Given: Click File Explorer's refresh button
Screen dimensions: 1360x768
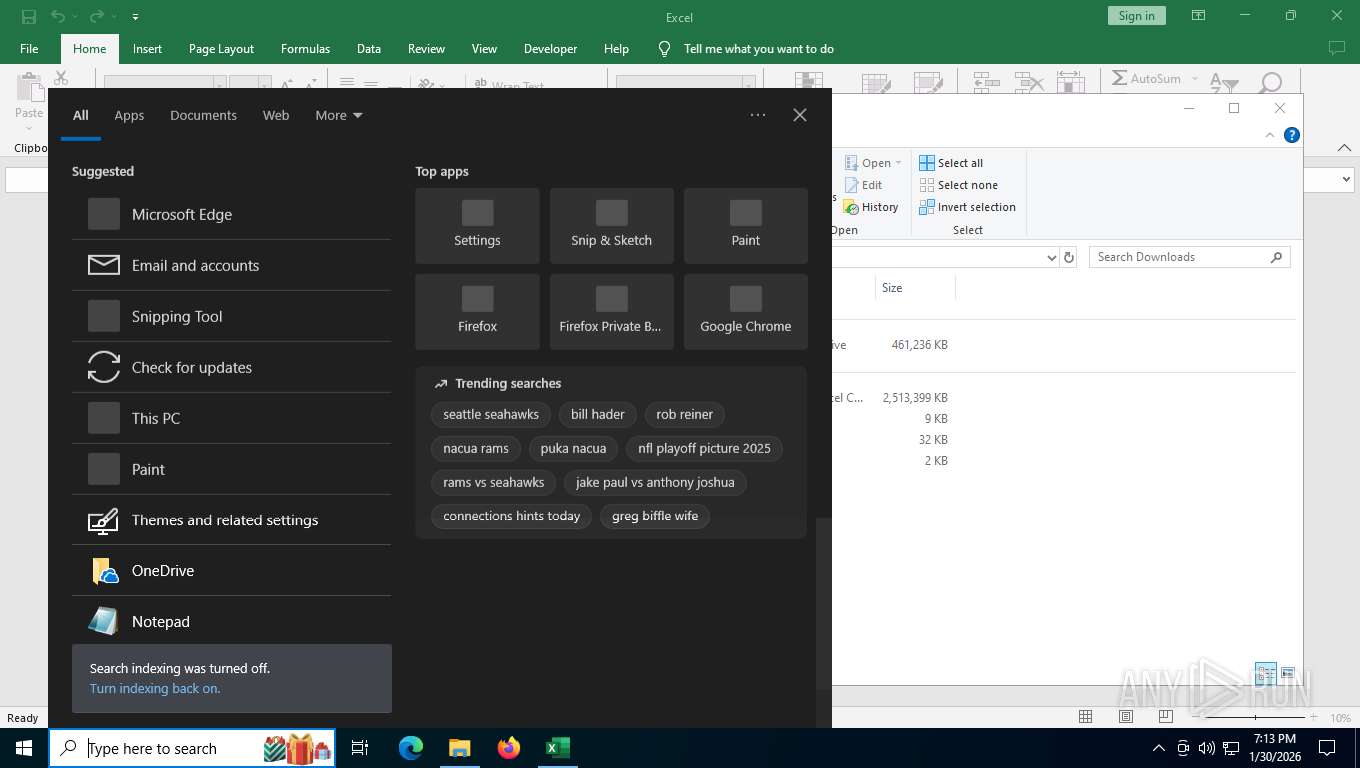Looking at the screenshot, I should [x=1069, y=257].
